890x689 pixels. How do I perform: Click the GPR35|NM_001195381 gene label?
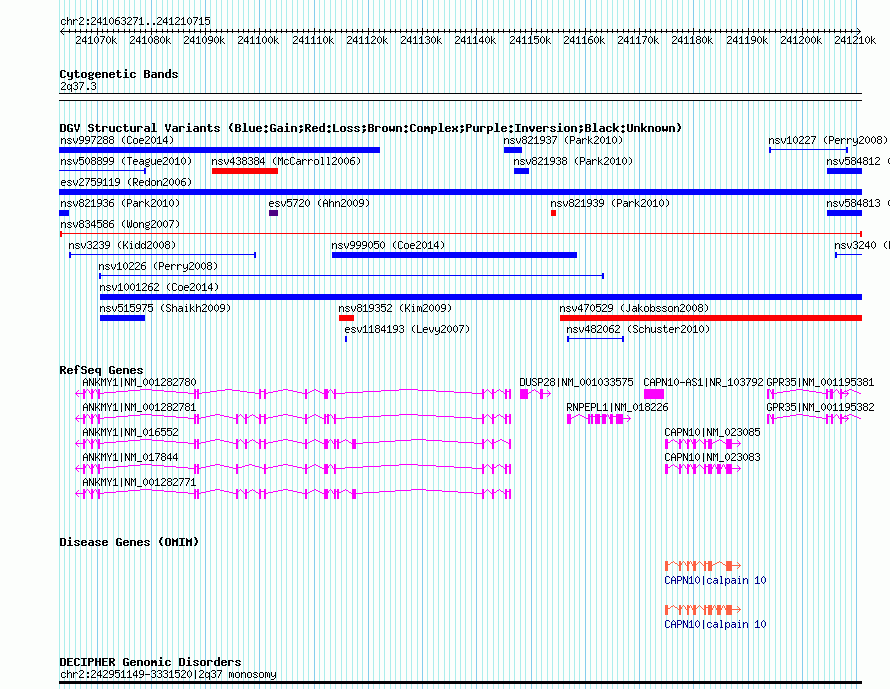820,383
